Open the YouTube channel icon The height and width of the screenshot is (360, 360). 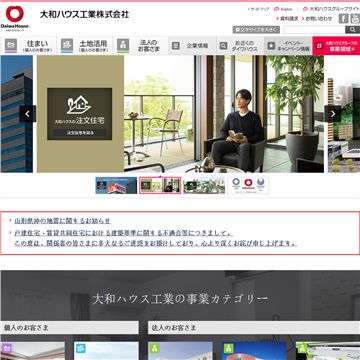coord(355,19)
